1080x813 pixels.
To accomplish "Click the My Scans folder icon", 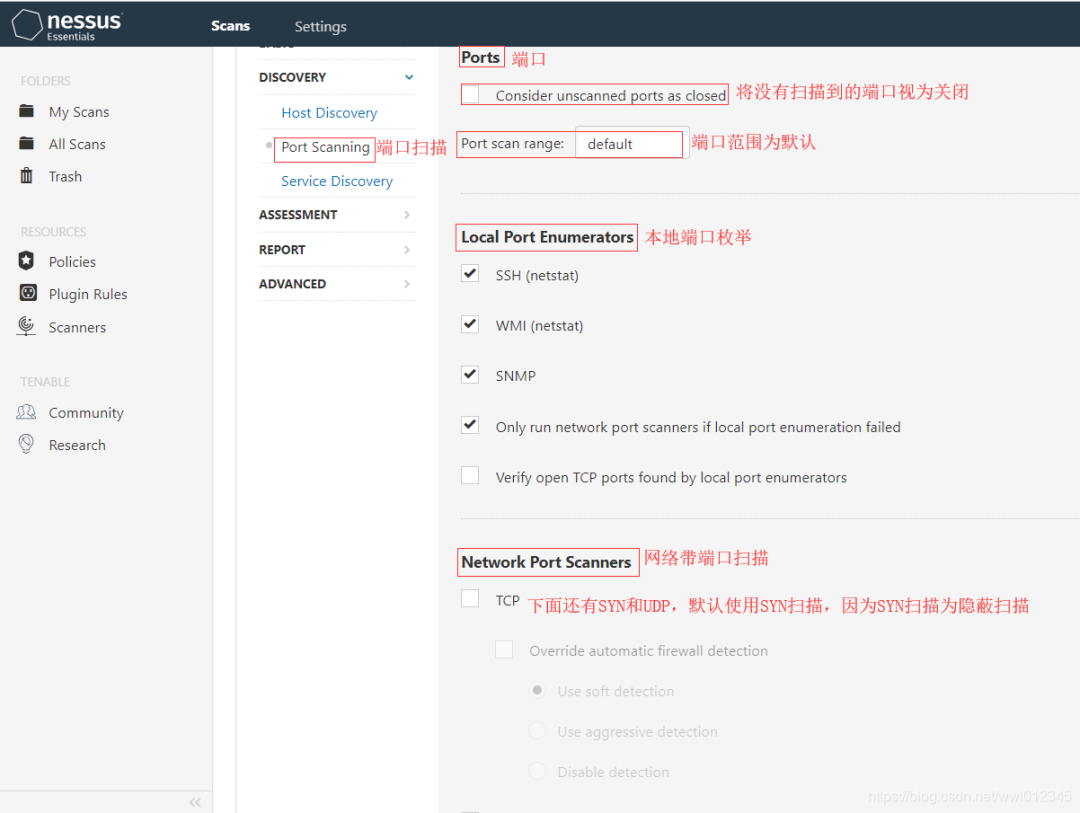I will (x=26, y=111).
